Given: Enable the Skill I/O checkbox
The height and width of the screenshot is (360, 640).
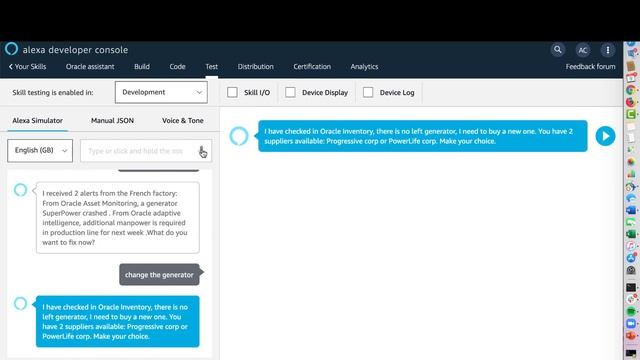Looking at the screenshot, I should (x=232, y=92).
